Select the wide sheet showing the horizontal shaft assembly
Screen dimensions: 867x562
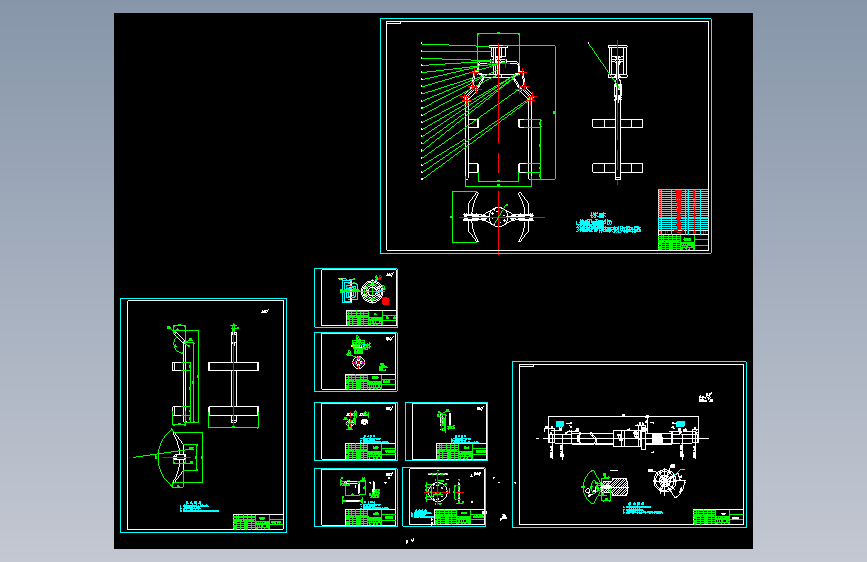click(x=629, y=444)
